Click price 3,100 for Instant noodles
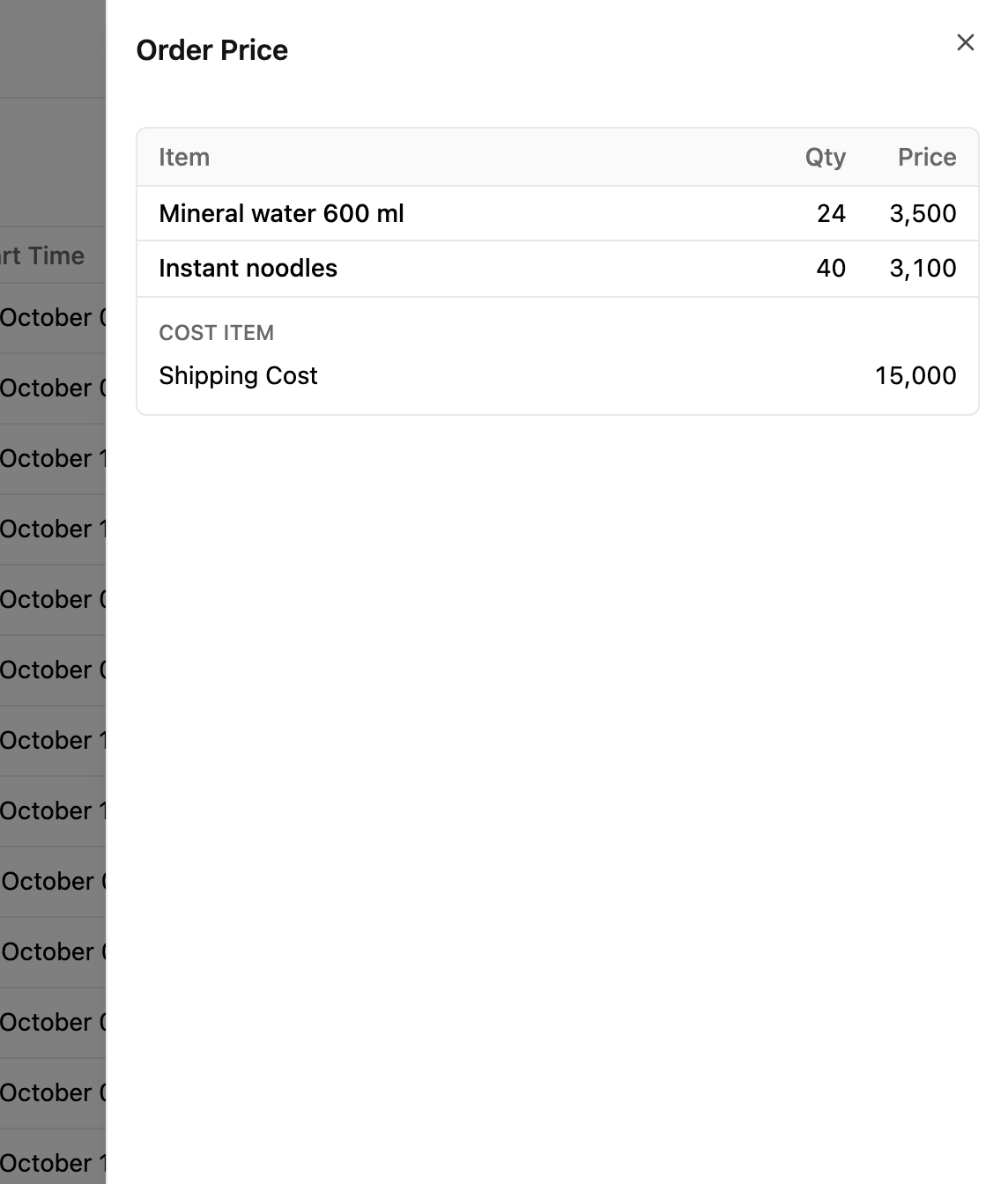 (x=923, y=268)
